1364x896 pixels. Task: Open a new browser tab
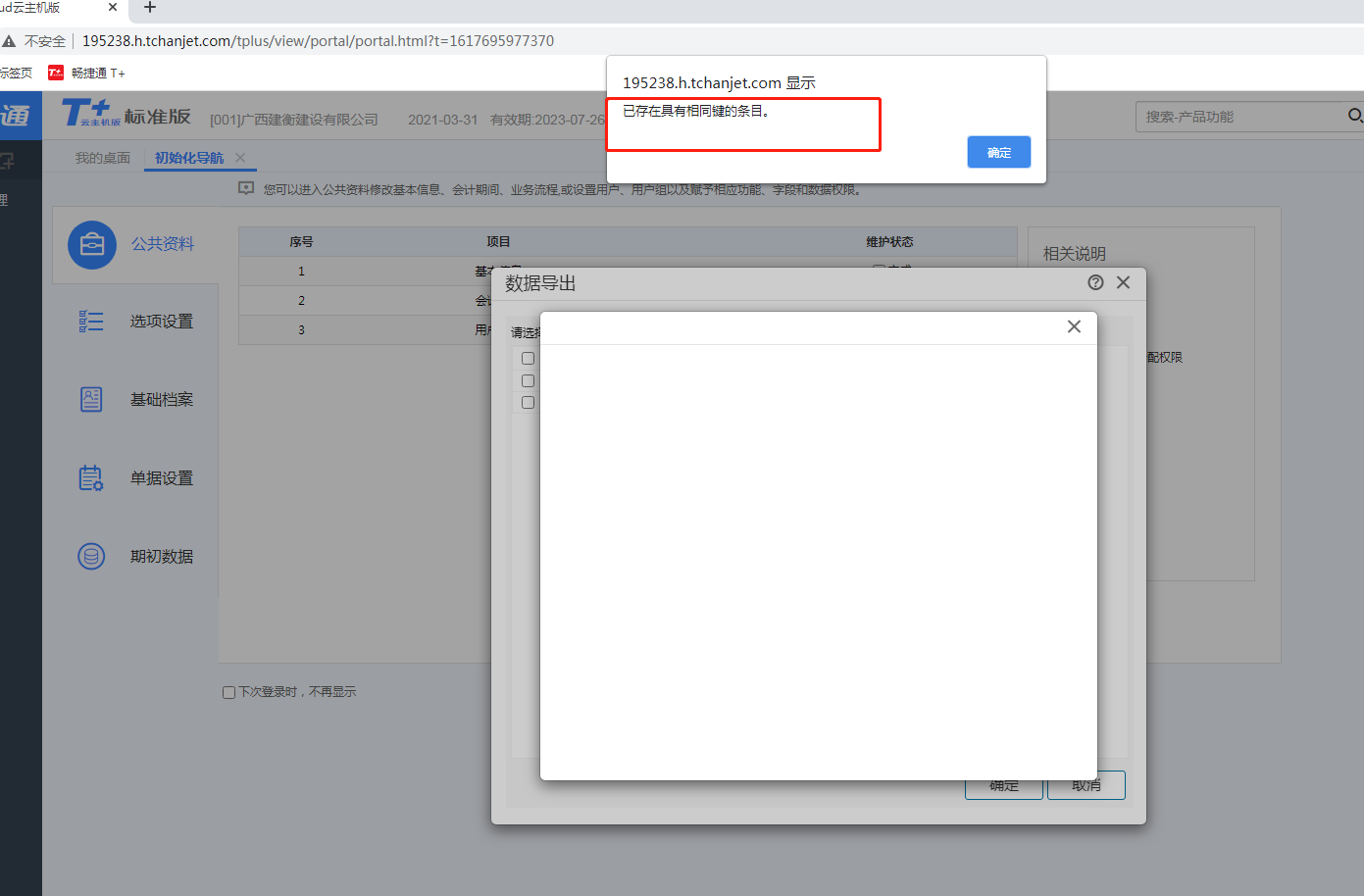point(150,8)
